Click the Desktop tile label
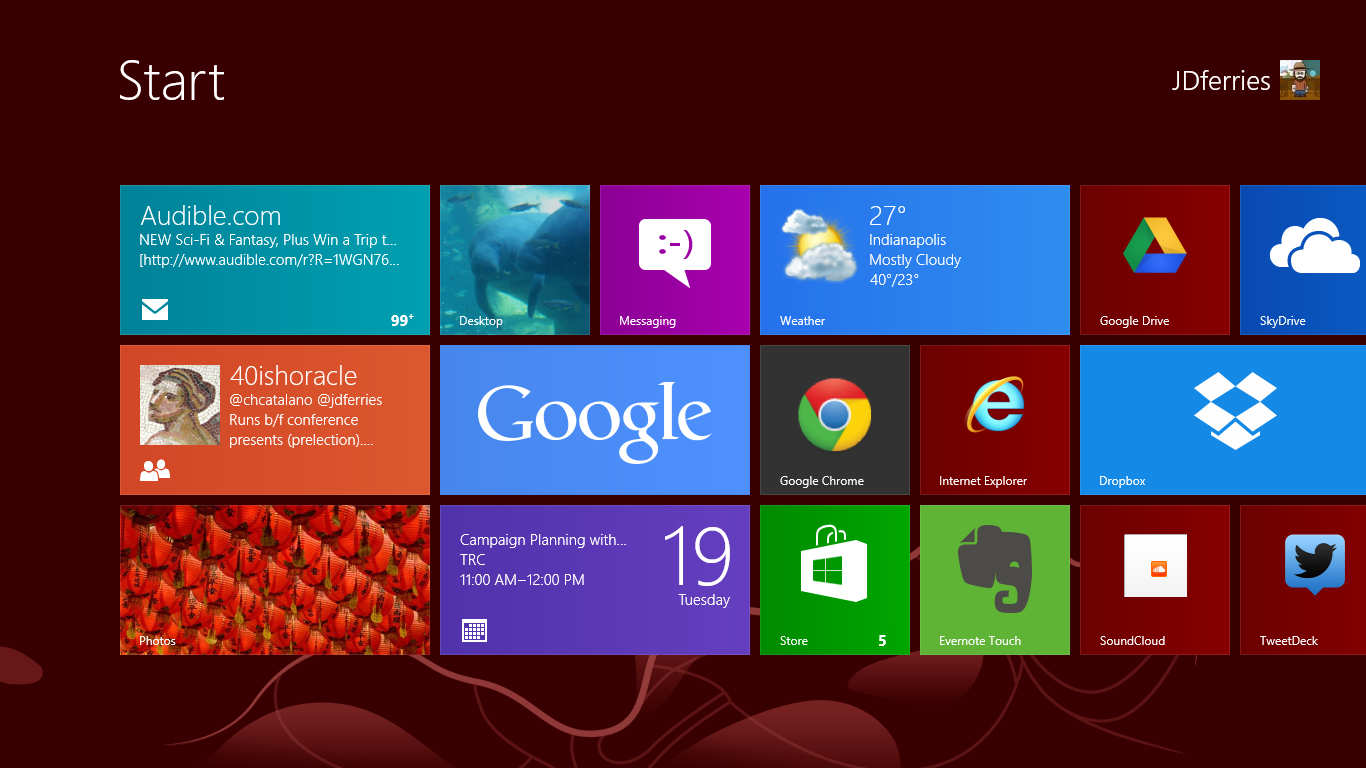 coord(480,321)
